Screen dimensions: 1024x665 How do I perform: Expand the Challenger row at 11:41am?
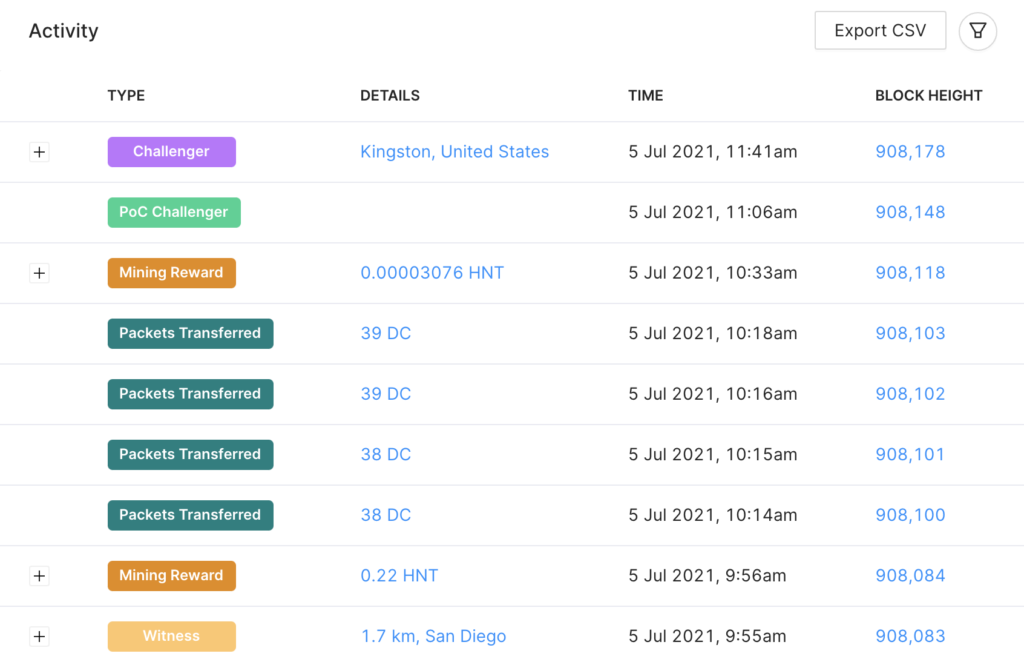pos(39,152)
